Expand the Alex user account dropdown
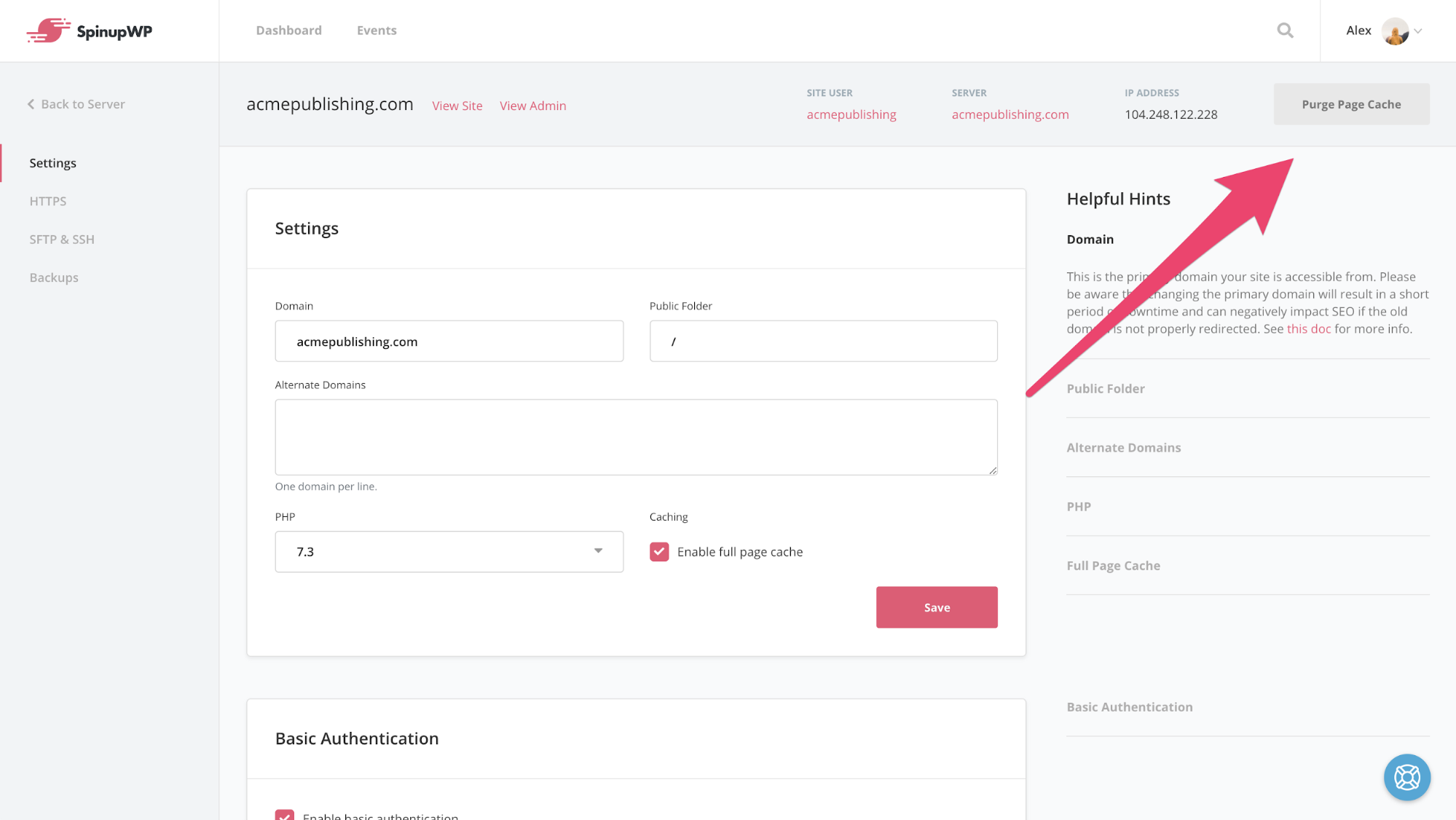 [1420, 30]
